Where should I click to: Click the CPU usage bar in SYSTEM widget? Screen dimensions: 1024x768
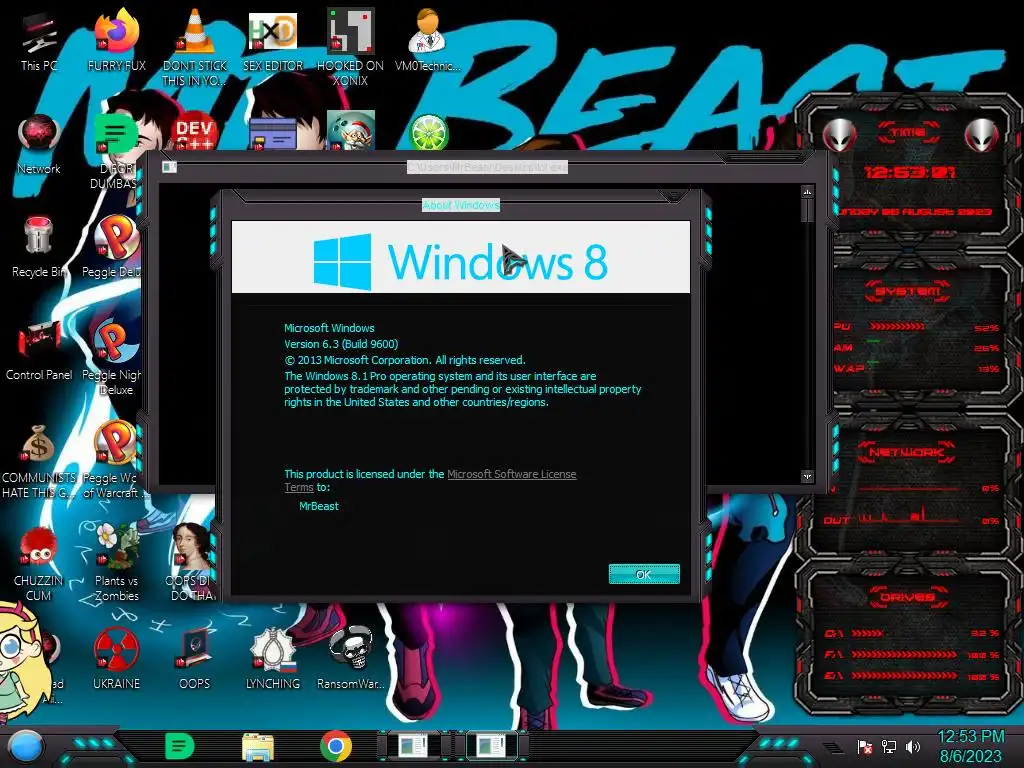[896, 327]
